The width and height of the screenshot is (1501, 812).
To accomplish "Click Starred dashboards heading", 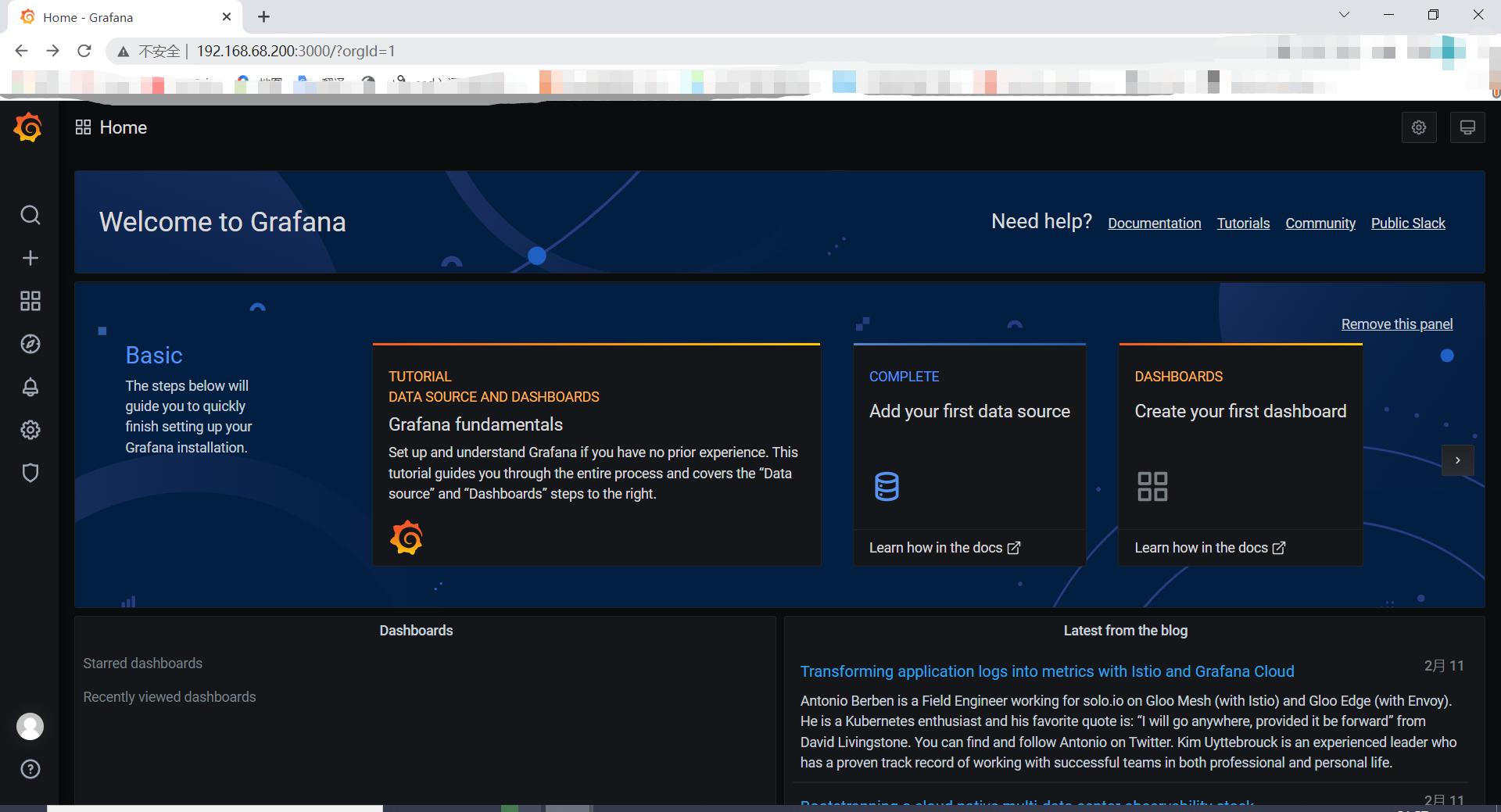I will point(143,664).
